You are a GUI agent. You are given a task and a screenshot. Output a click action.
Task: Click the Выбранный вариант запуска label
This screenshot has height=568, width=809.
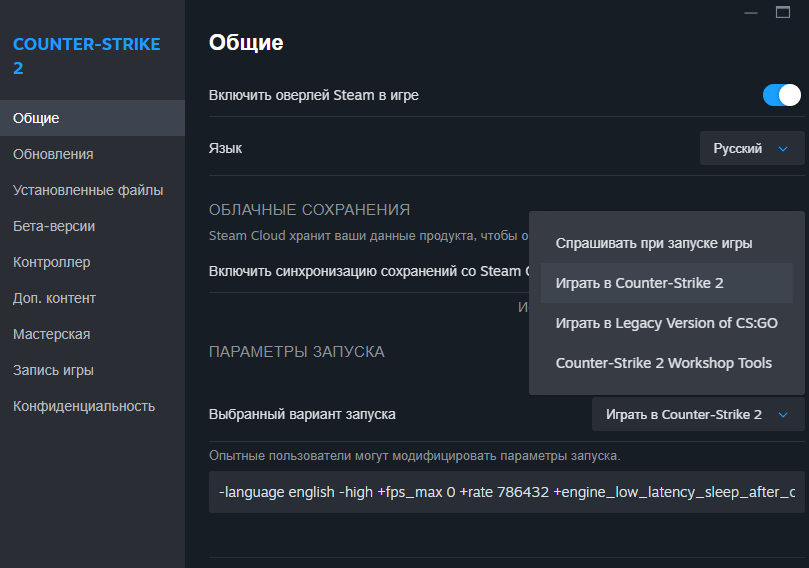tap(302, 414)
